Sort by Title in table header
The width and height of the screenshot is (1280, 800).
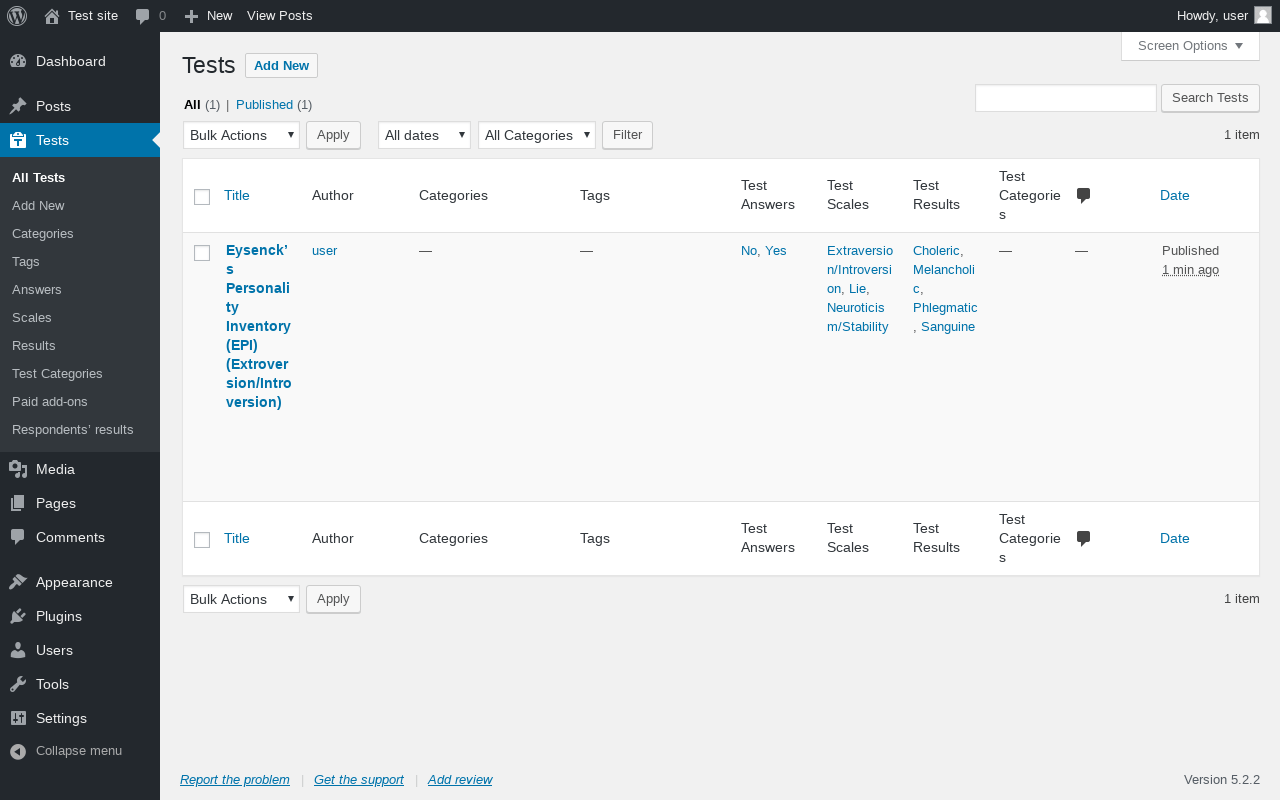point(237,195)
